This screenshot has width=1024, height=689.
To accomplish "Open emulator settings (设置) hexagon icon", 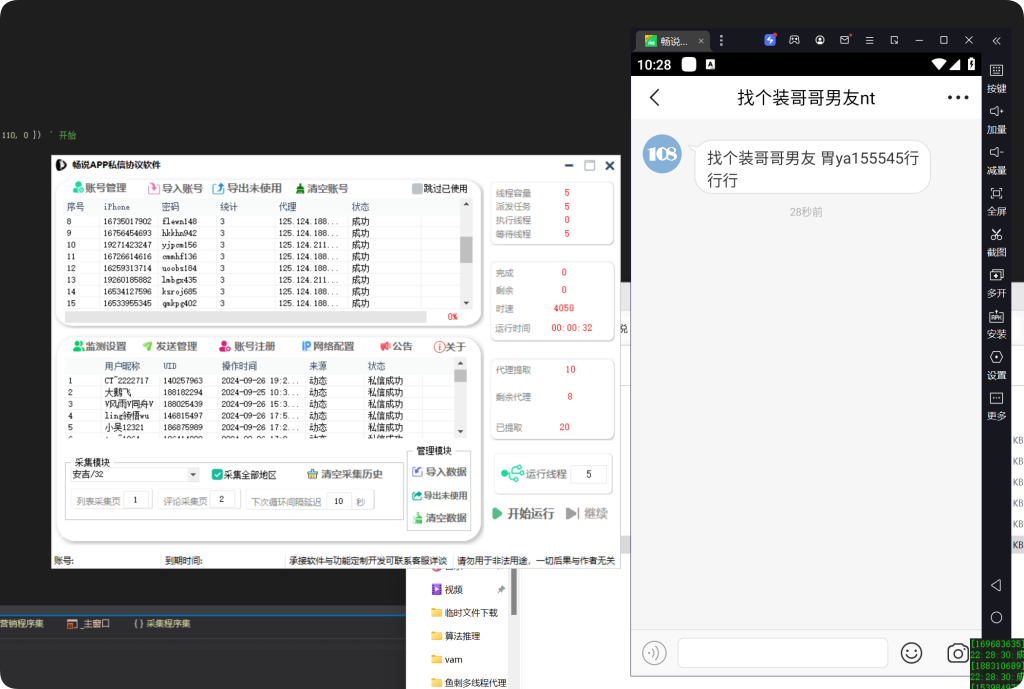I will [x=996, y=358].
